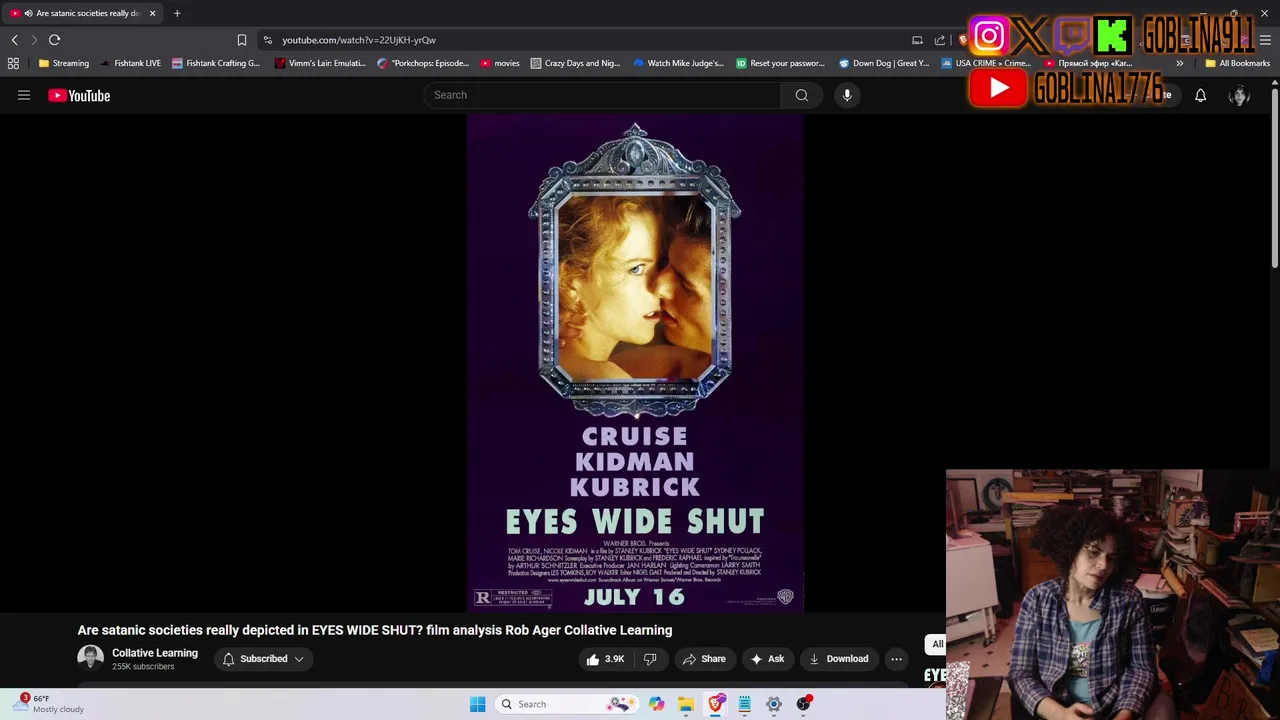This screenshot has height=720, width=1280.
Task: Click the Eyes Wide Shut video player
Action: click(x=635, y=363)
